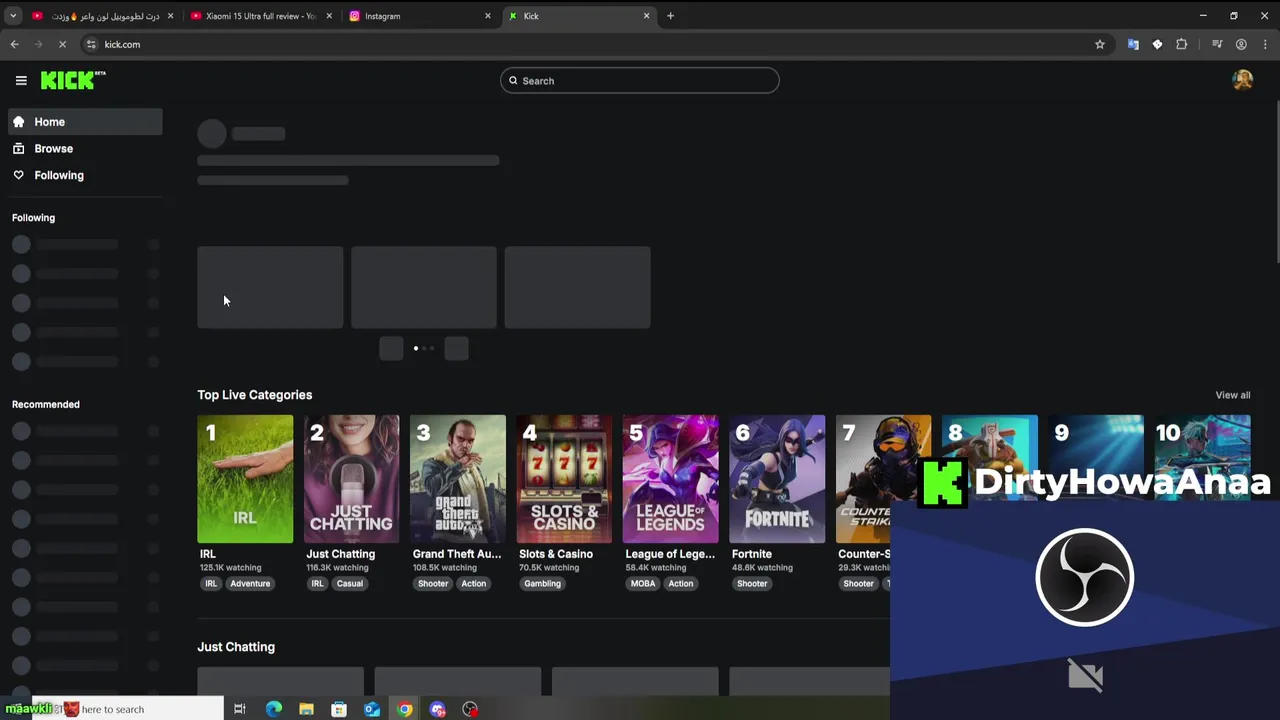Image resolution: width=1280 pixels, height=720 pixels.
Task: Click the Action tag under League of Legends
Action: coord(681,584)
